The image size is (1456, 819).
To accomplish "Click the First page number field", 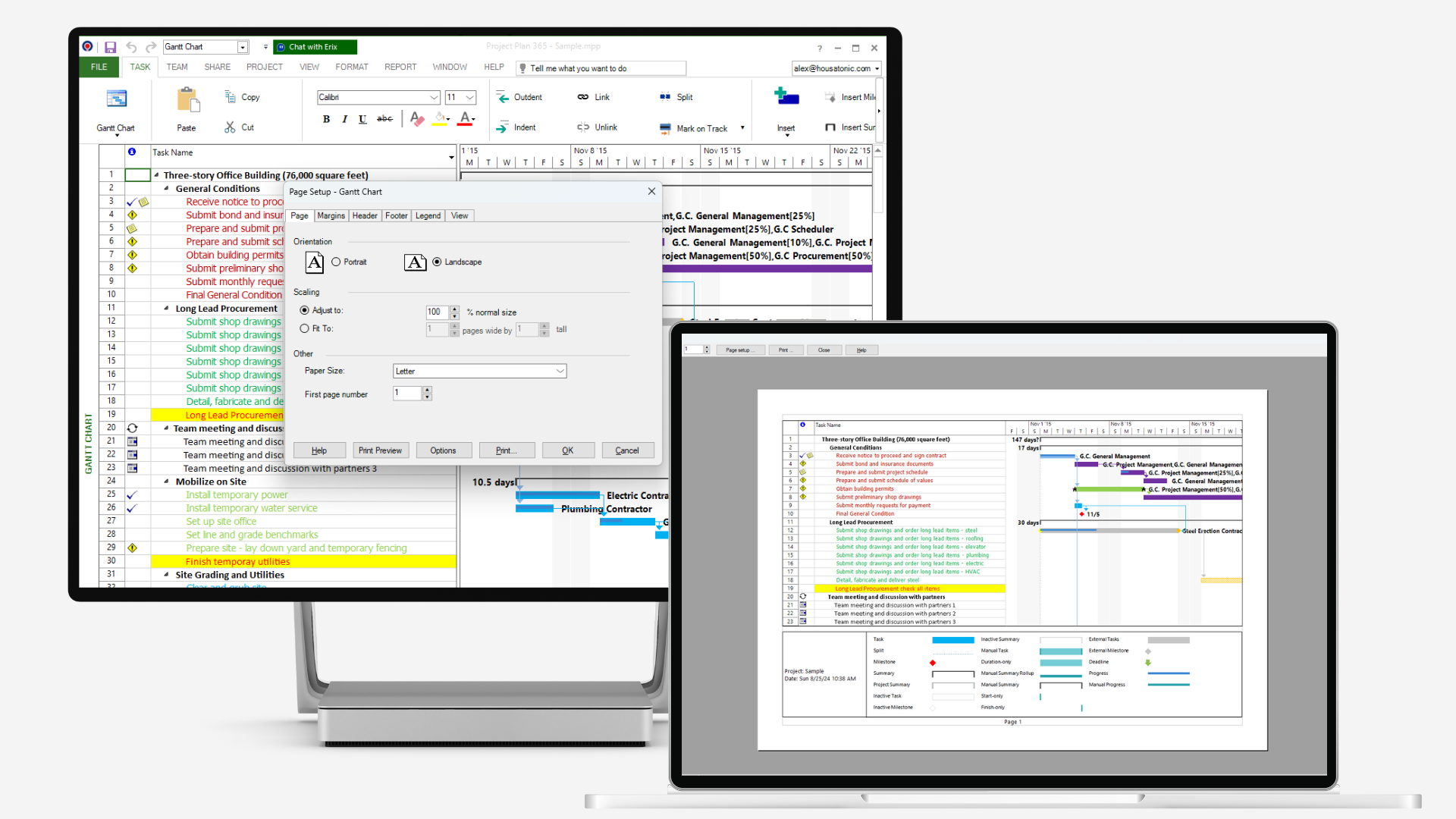I will (x=408, y=393).
